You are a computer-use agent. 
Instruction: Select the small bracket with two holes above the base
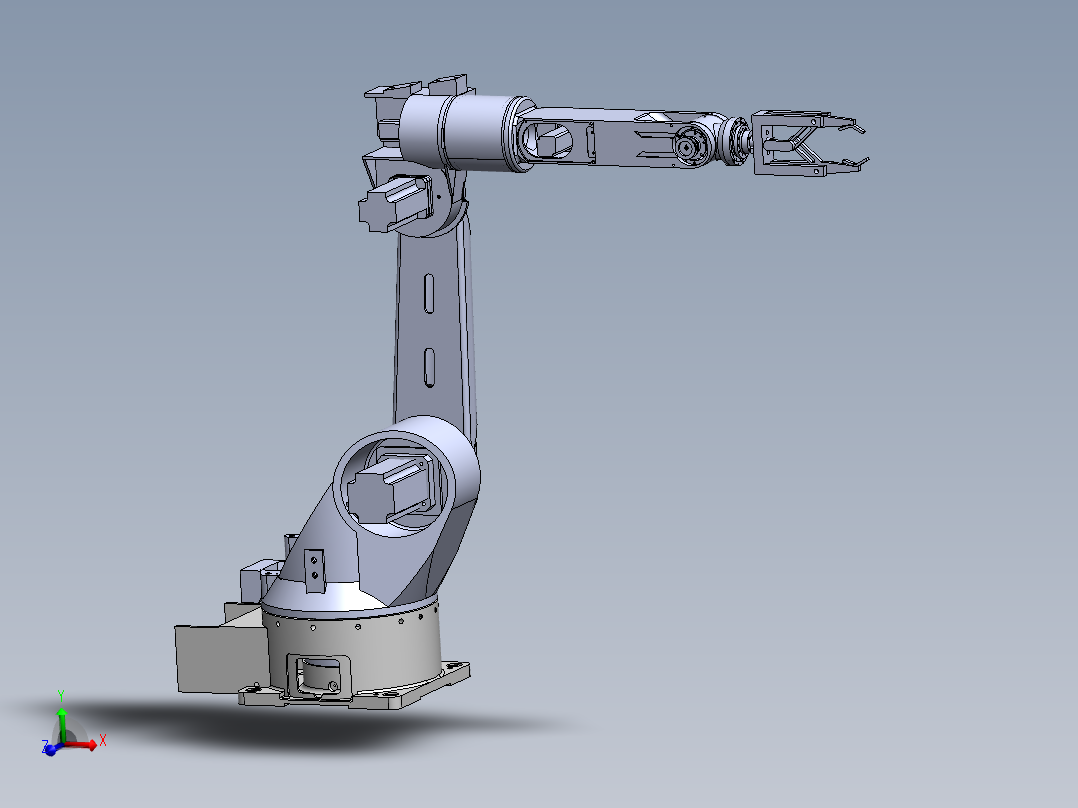click(x=314, y=570)
